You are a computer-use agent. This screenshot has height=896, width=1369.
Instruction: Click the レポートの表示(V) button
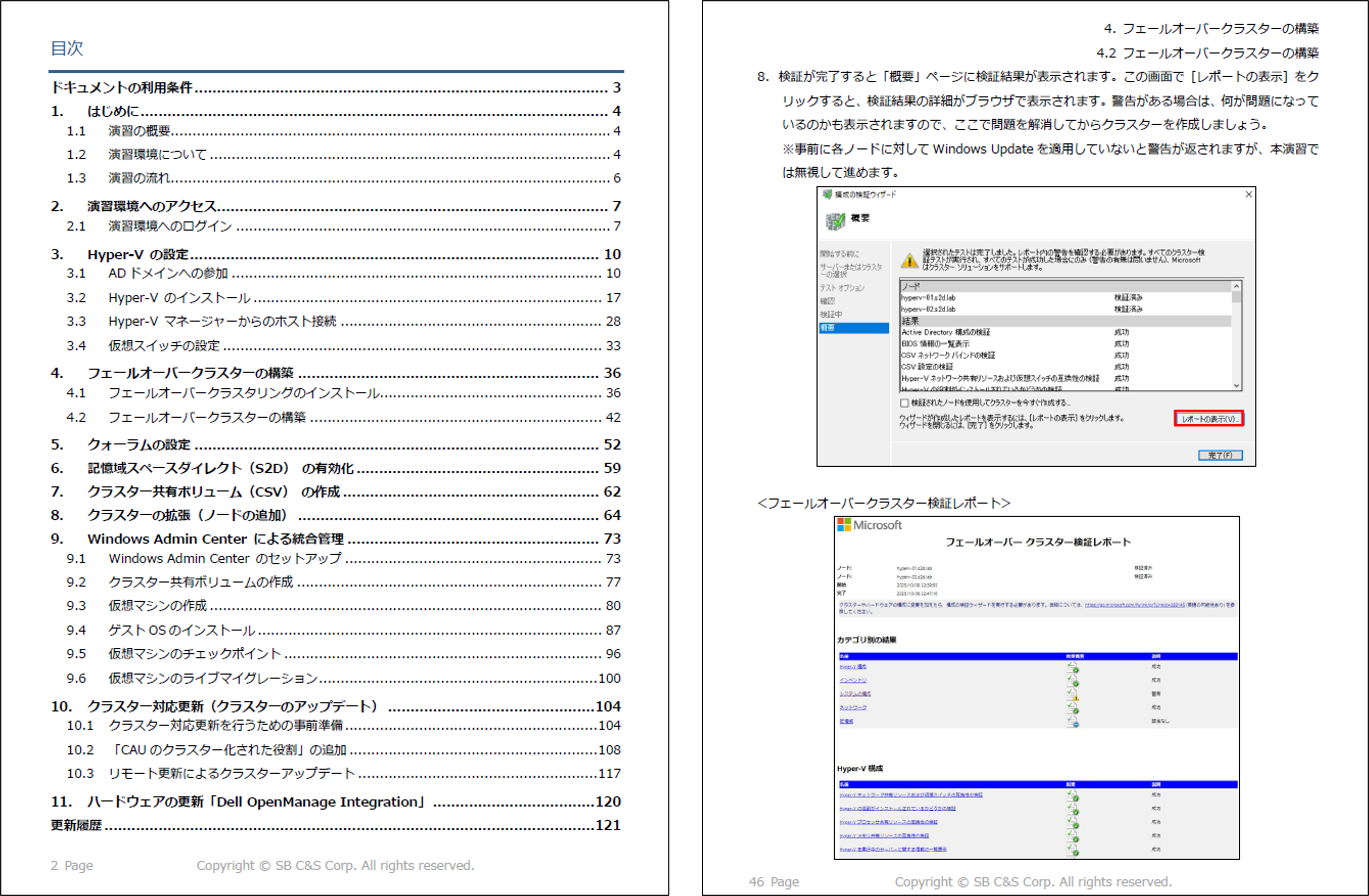(x=1208, y=419)
